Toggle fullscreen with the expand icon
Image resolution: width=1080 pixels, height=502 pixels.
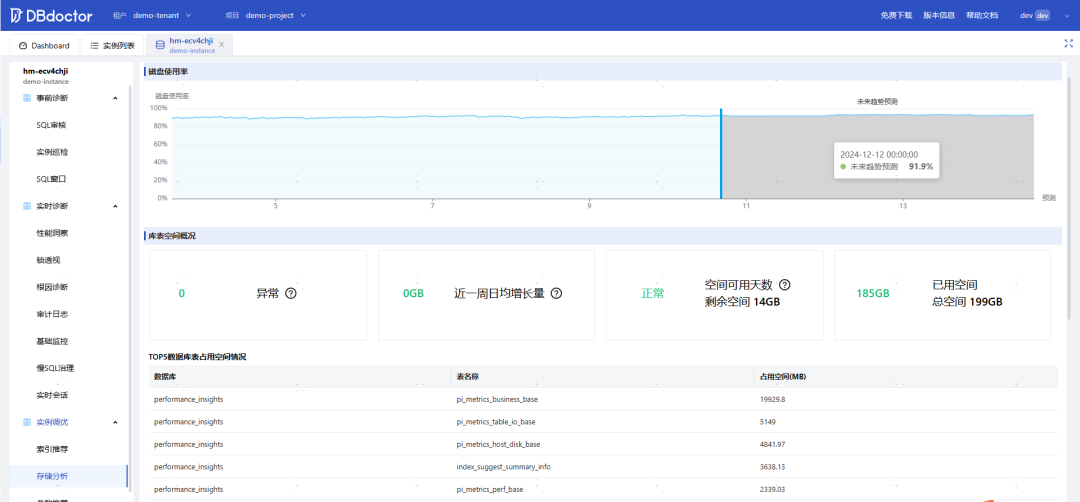[1068, 43]
